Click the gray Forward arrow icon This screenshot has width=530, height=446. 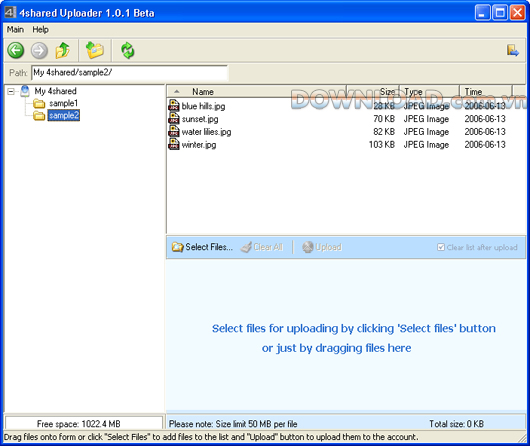(40, 51)
